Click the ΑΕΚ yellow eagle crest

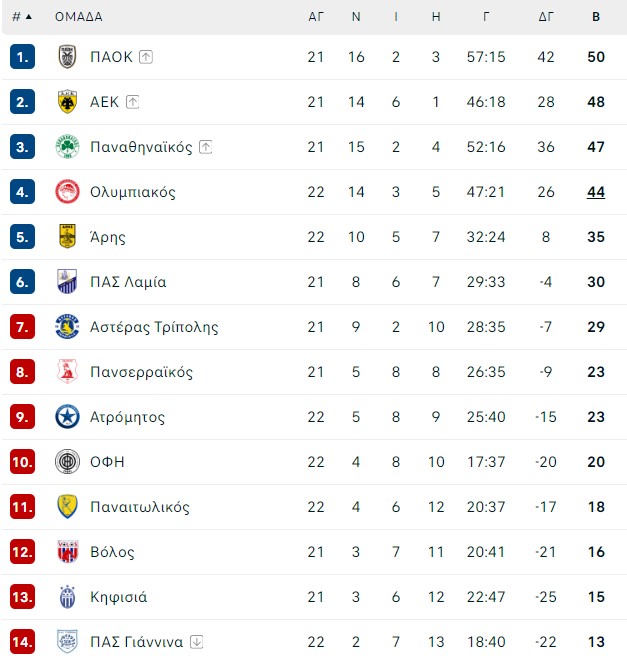[67, 102]
